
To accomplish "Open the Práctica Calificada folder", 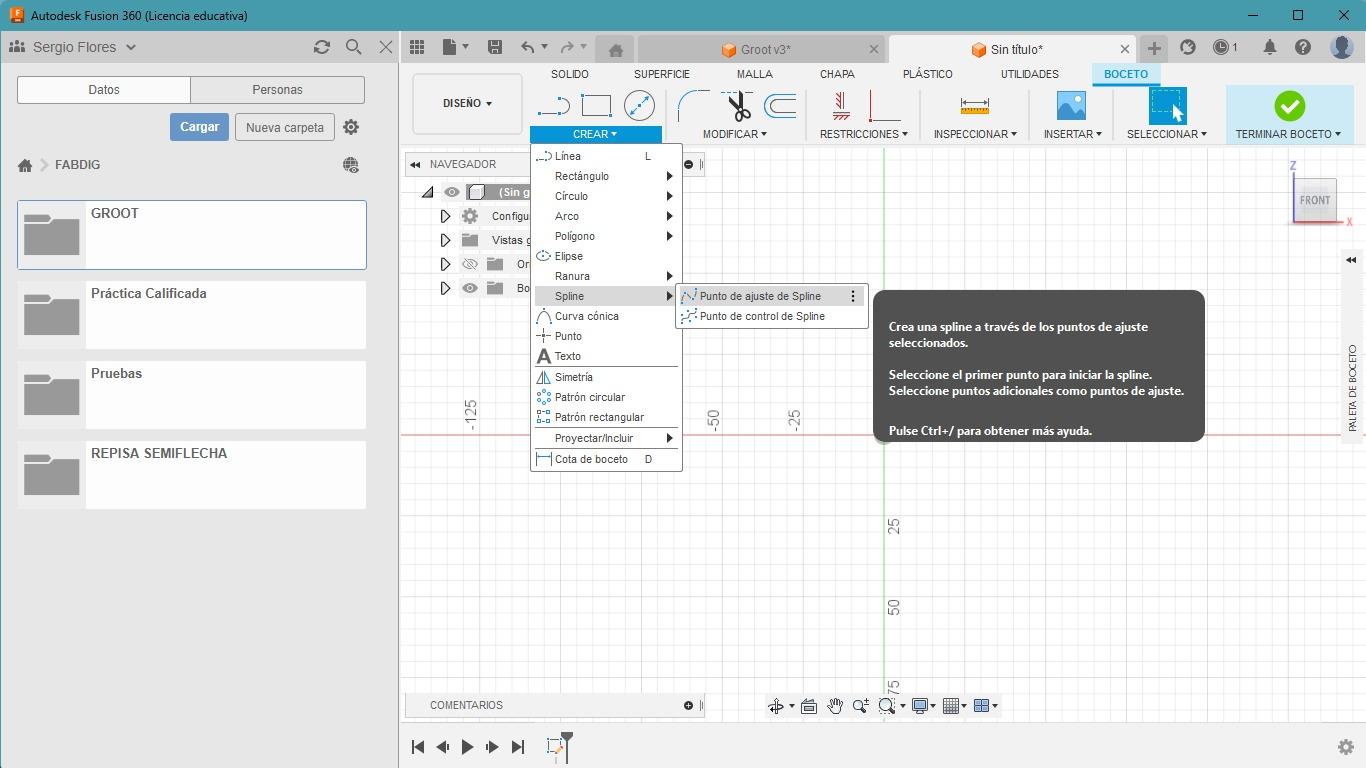I will pos(192,315).
